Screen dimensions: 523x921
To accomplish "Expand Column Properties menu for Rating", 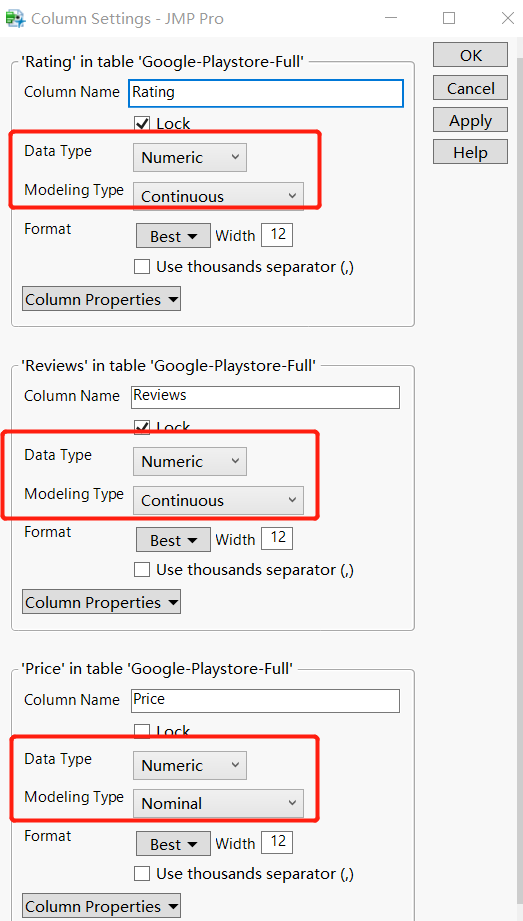I will 101,299.
